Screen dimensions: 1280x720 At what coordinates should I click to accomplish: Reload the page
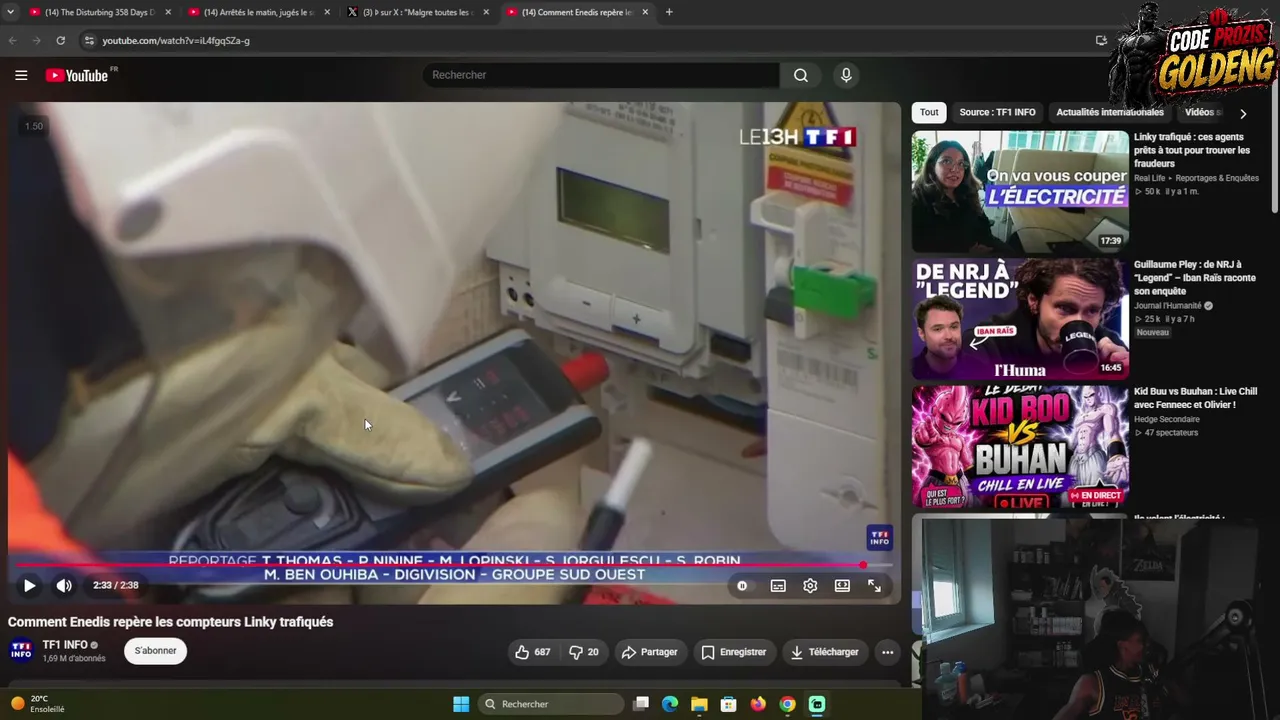61,40
